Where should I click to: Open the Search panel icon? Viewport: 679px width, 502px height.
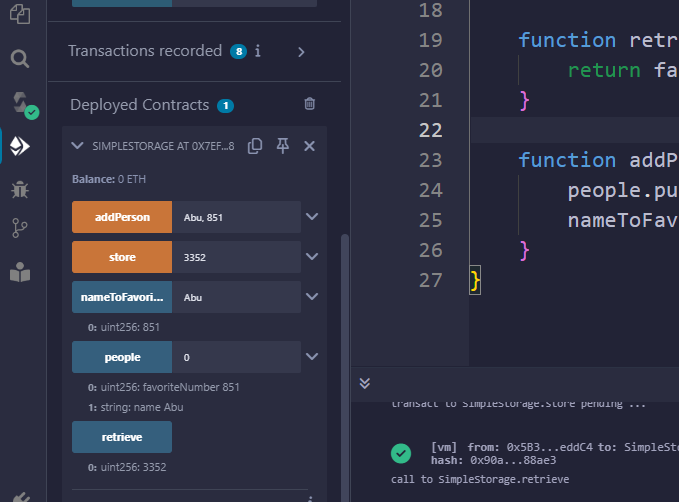(19, 58)
